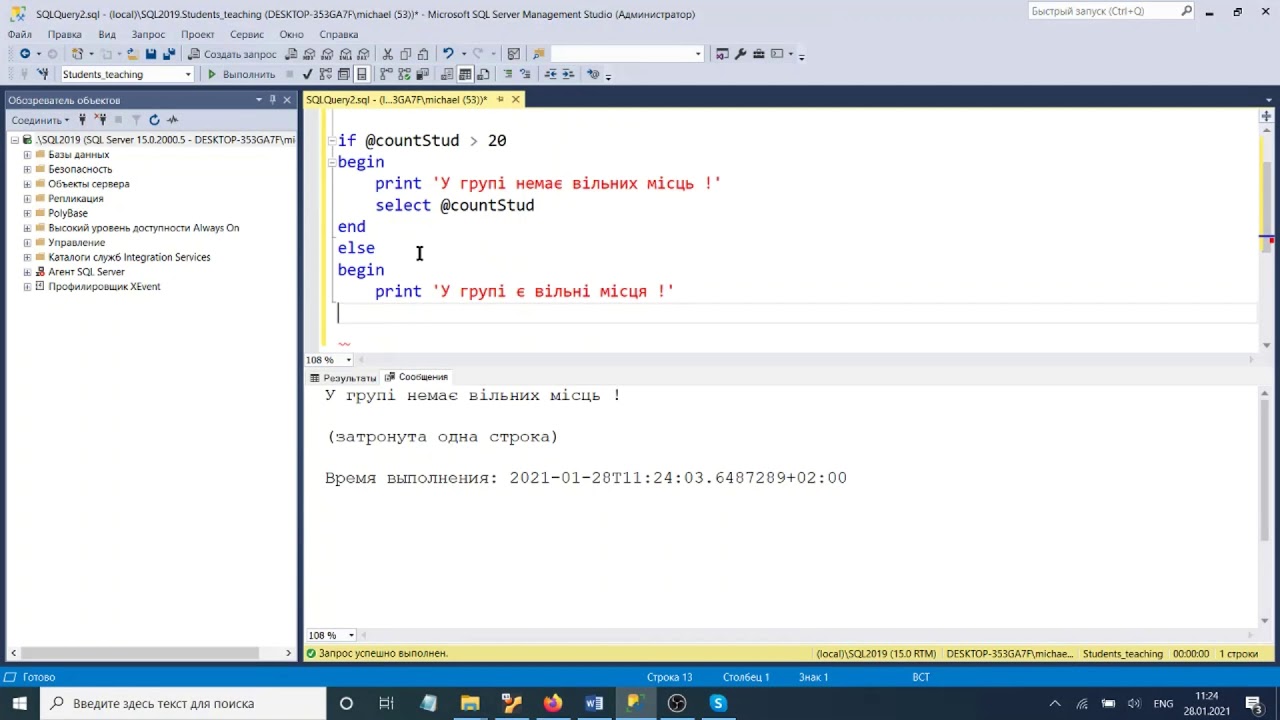Disconnect server icon in Object Explorer
Screen dimensions: 1280x720
tap(100, 120)
